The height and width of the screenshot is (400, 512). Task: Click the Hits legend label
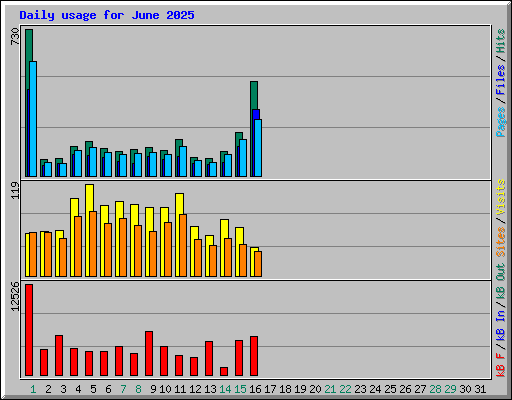[x=501, y=41]
